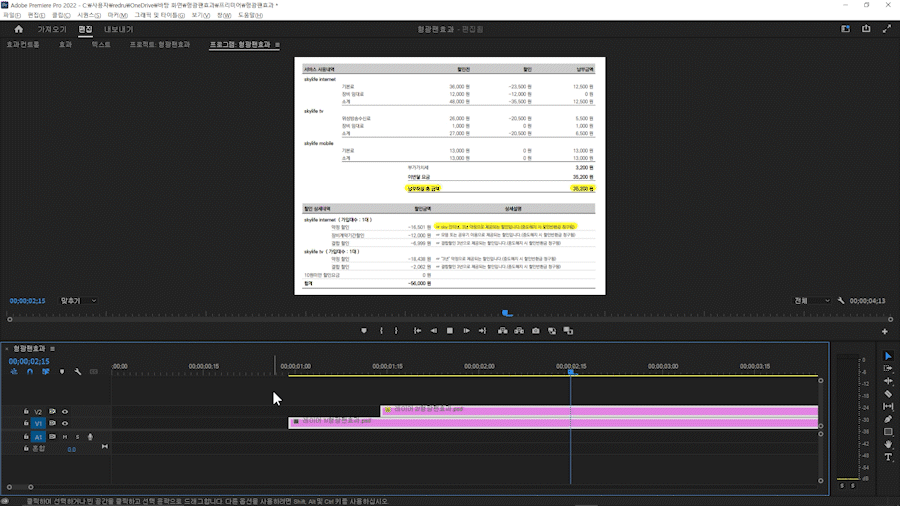
Task: Open the 시퀀스 menu
Action: pyautogui.click(x=89, y=15)
